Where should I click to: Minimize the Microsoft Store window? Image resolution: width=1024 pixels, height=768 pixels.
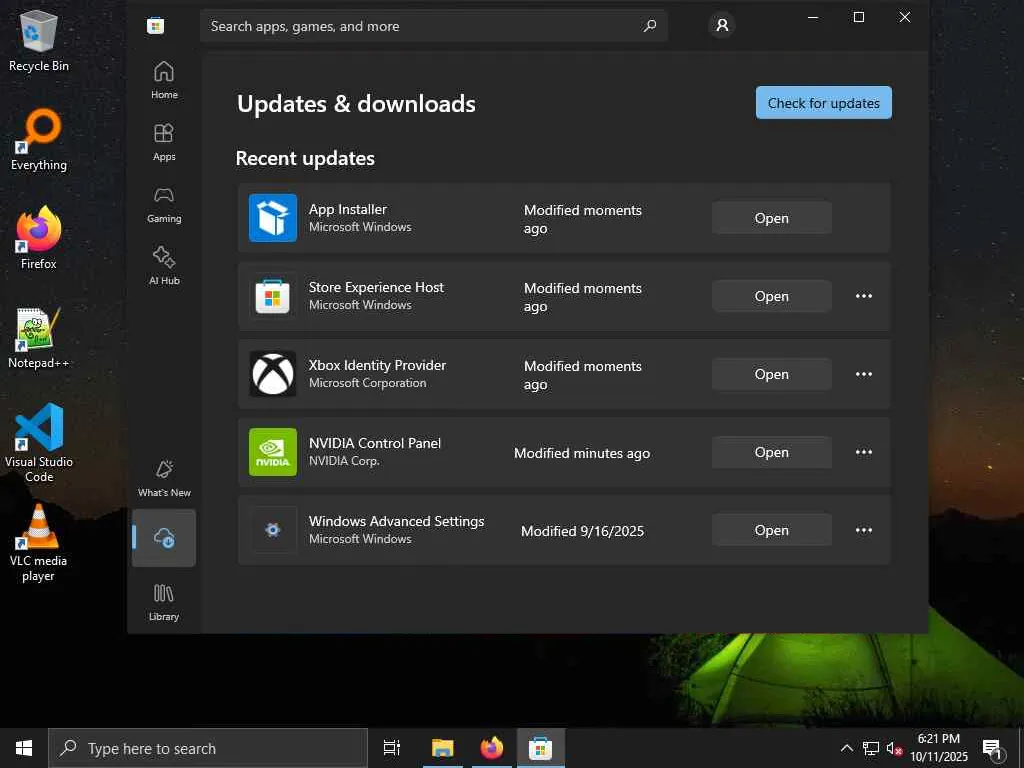813,17
